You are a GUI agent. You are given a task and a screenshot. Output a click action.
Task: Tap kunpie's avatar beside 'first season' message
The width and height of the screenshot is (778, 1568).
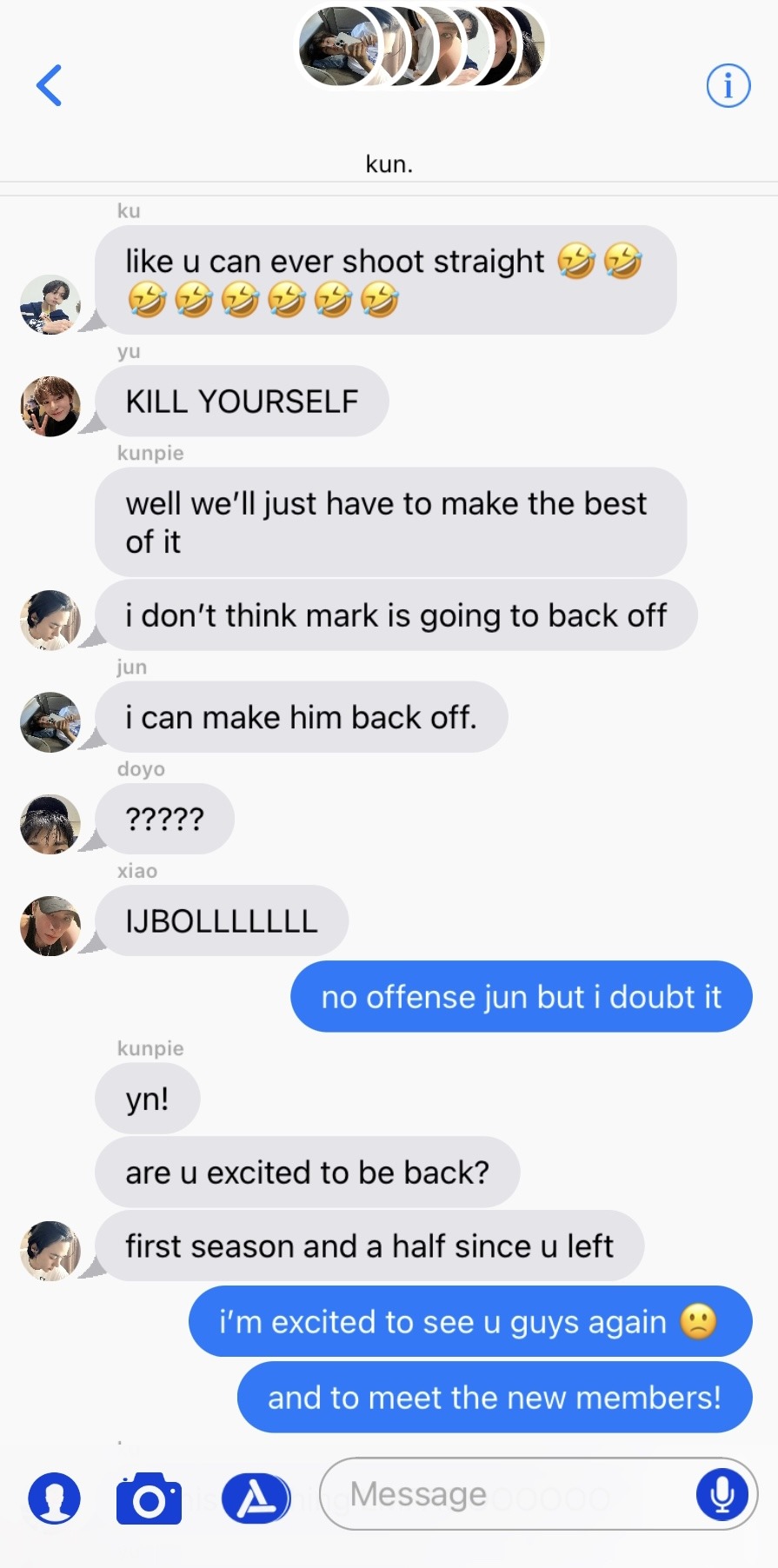click(50, 1252)
